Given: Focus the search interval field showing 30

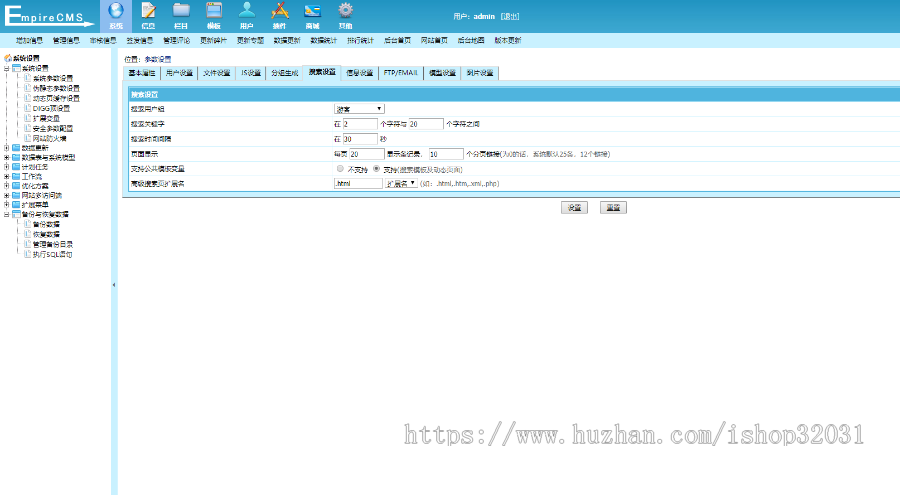Looking at the screenshot, I should pos(360,139).
